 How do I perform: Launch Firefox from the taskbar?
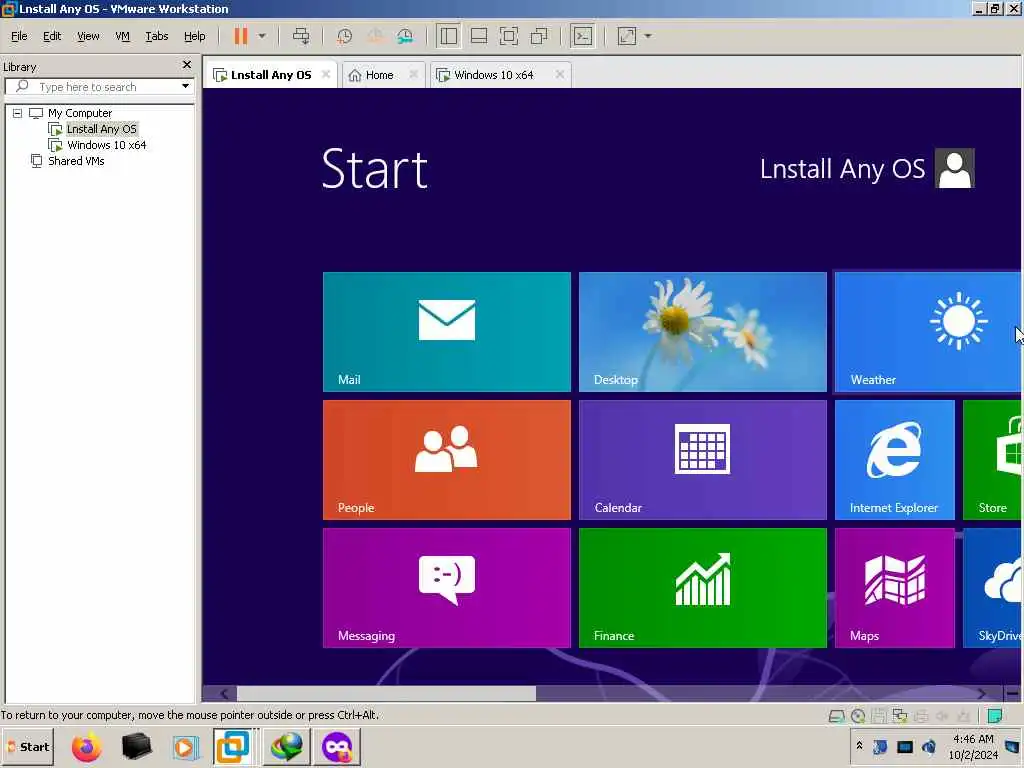(86, 747)
